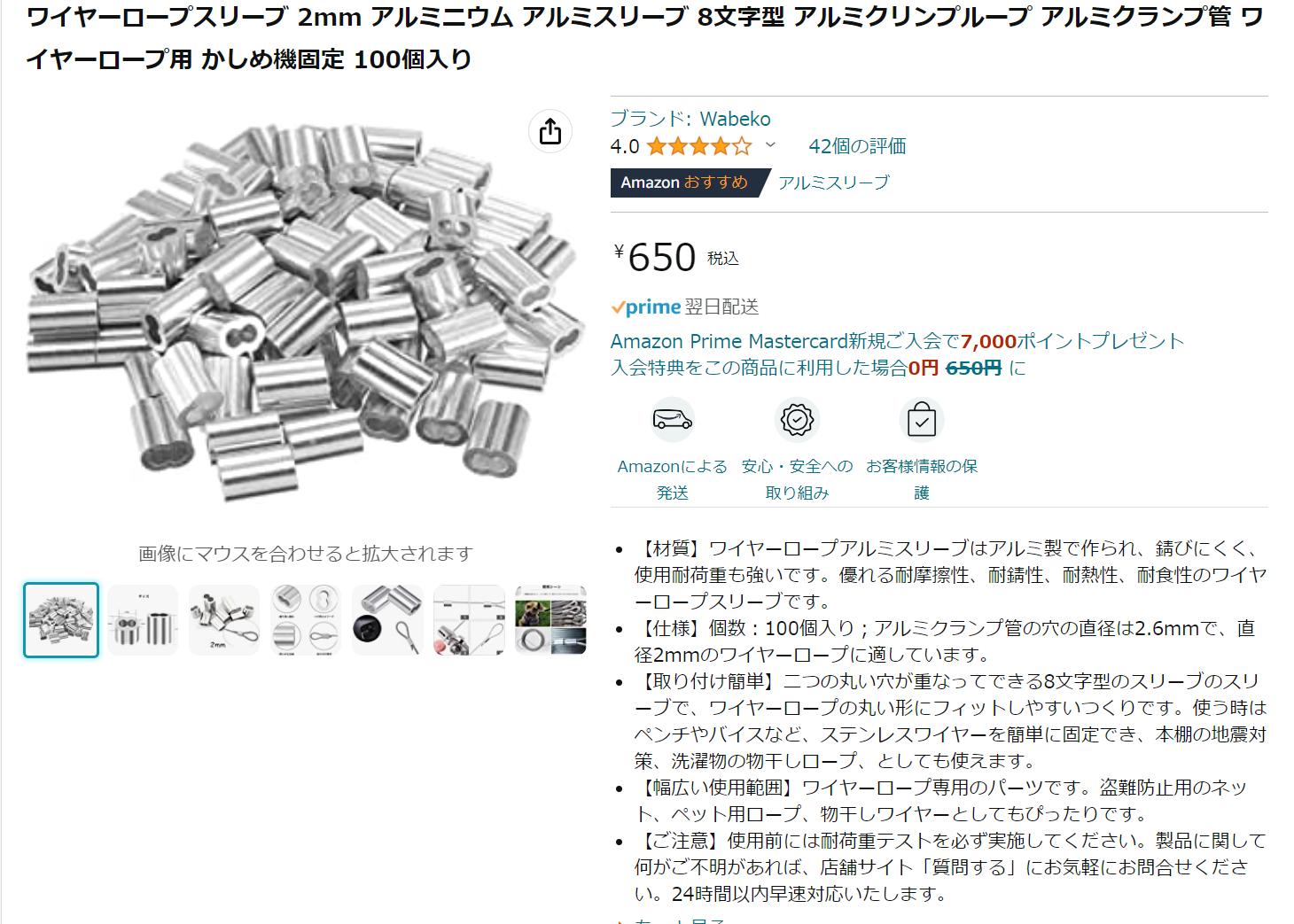Select third thumbnail with 2mm wire loop
The image size is (1294, 924).
pyautogui.click(x=224, y=620)
